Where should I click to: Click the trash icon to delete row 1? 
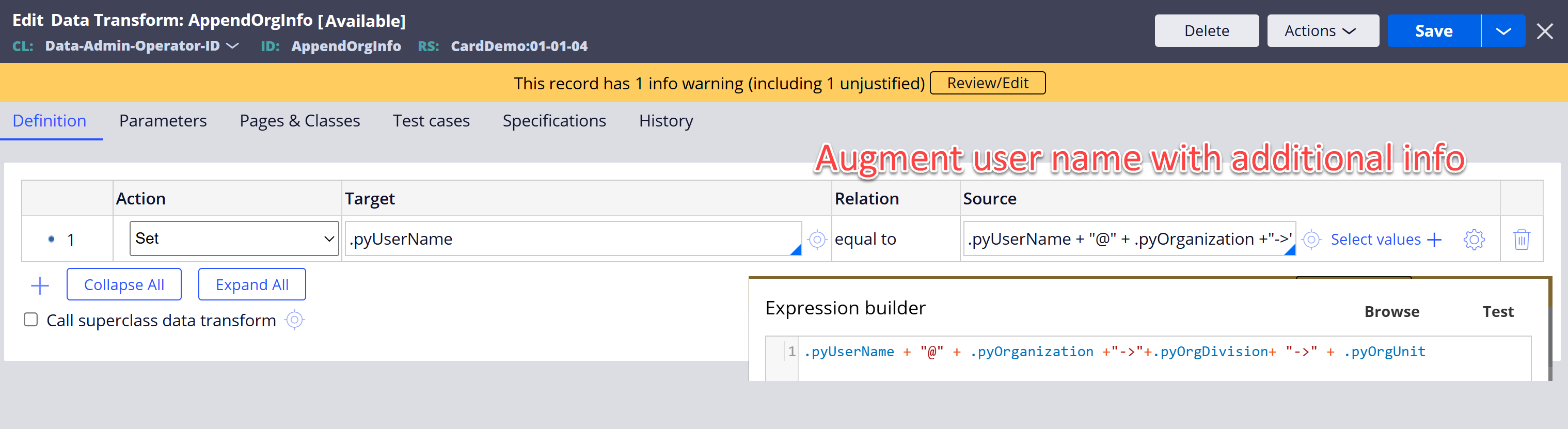(x=1521, y=239)
